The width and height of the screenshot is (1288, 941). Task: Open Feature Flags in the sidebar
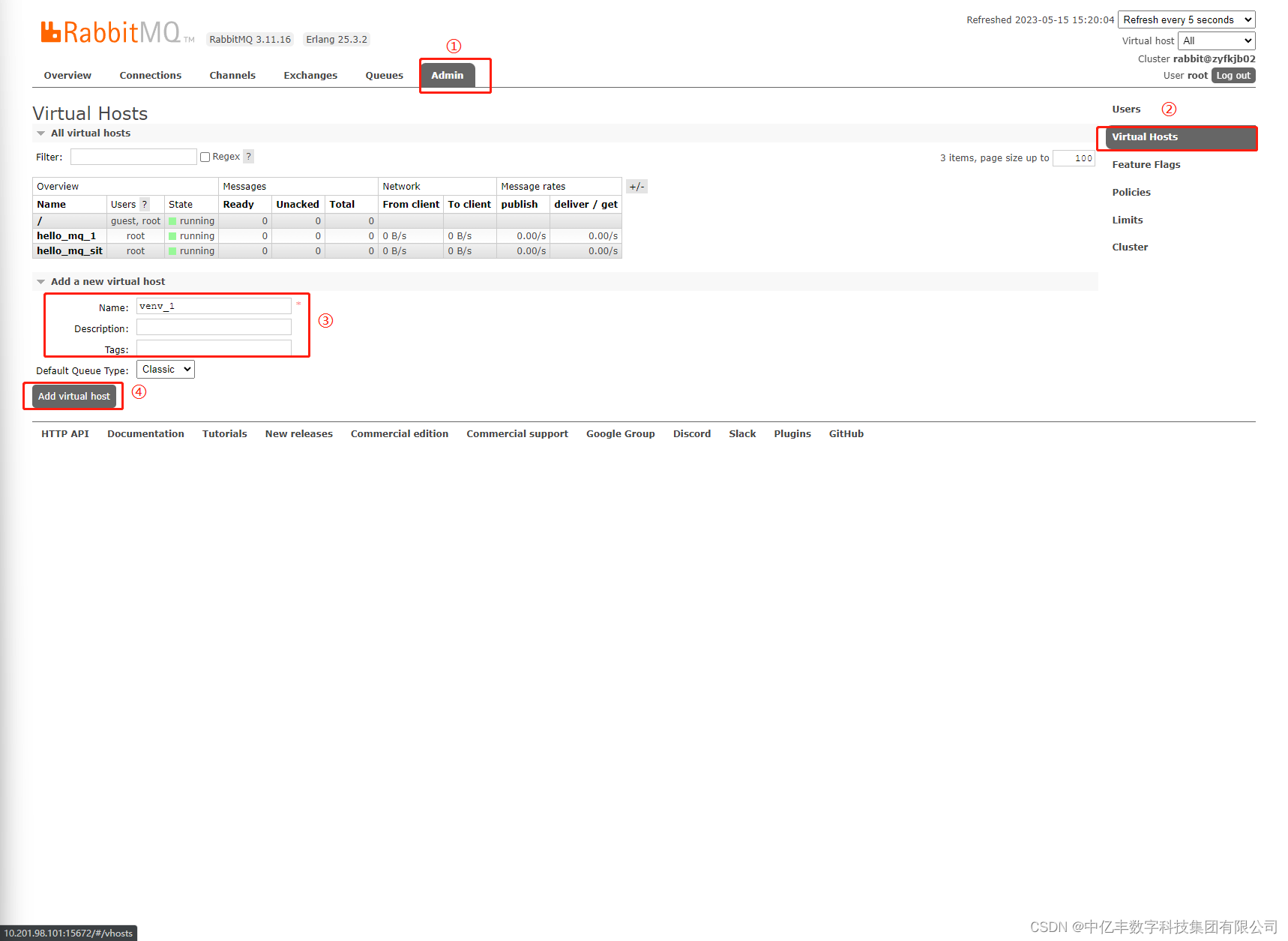(x=1146, y=165)
